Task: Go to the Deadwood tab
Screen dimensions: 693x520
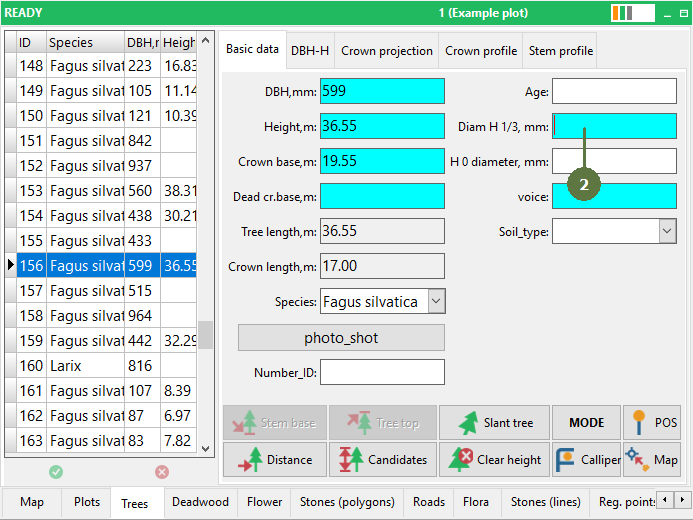Action: 200,502
